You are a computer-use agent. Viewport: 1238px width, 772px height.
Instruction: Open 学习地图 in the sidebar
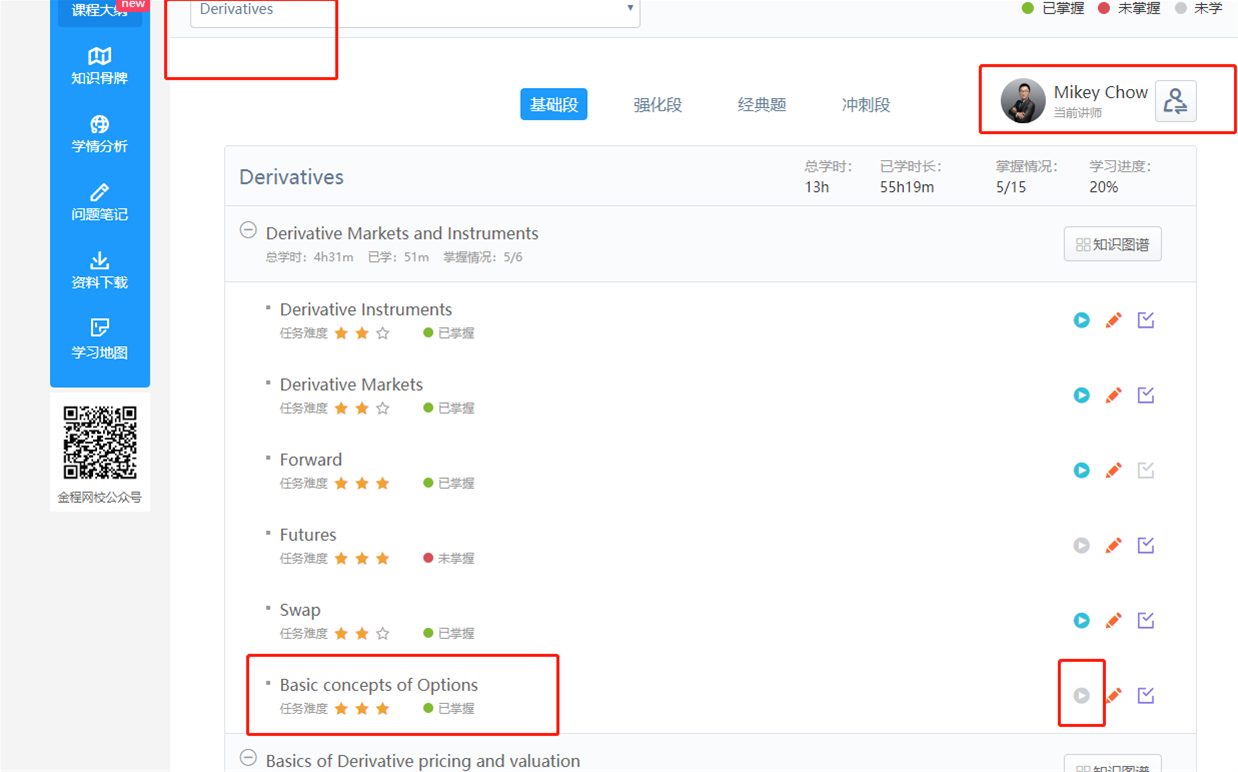99,339
